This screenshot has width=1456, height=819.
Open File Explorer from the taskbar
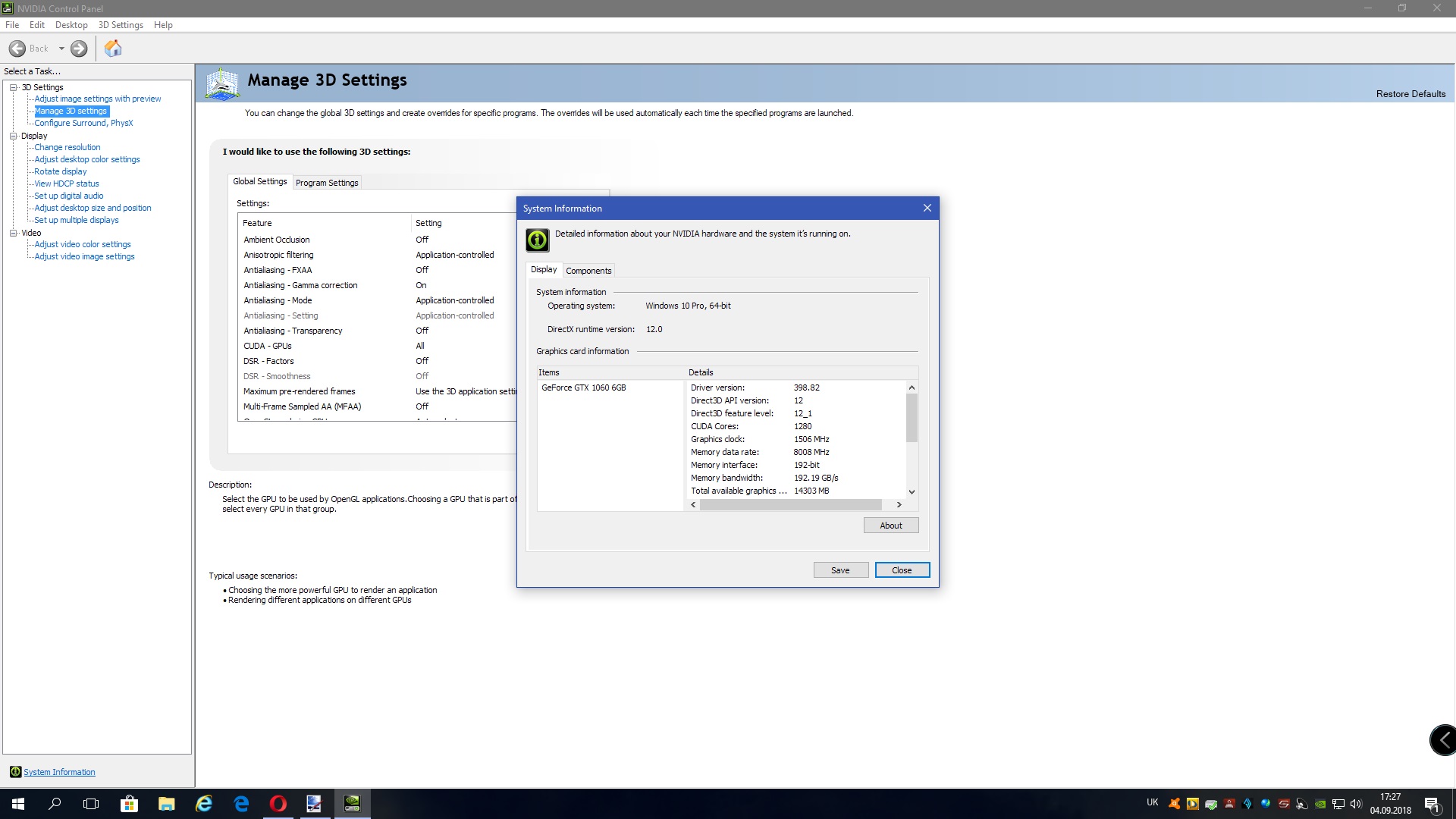(166, 804)
